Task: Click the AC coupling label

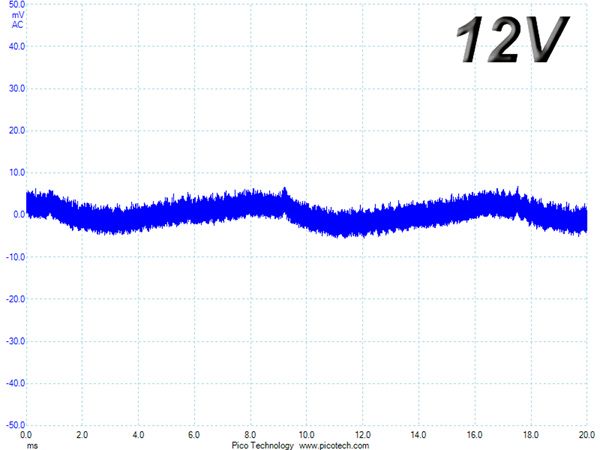Action: click(x=18, y=25)
